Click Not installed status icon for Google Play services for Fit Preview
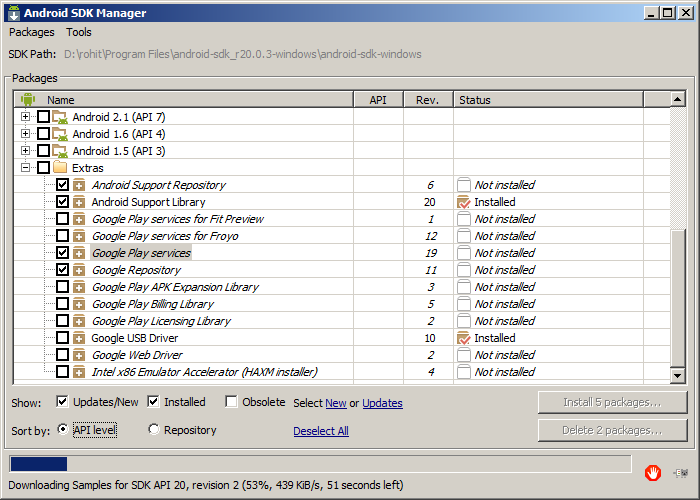This screenshot has height=500, width=700. [464, 219]
